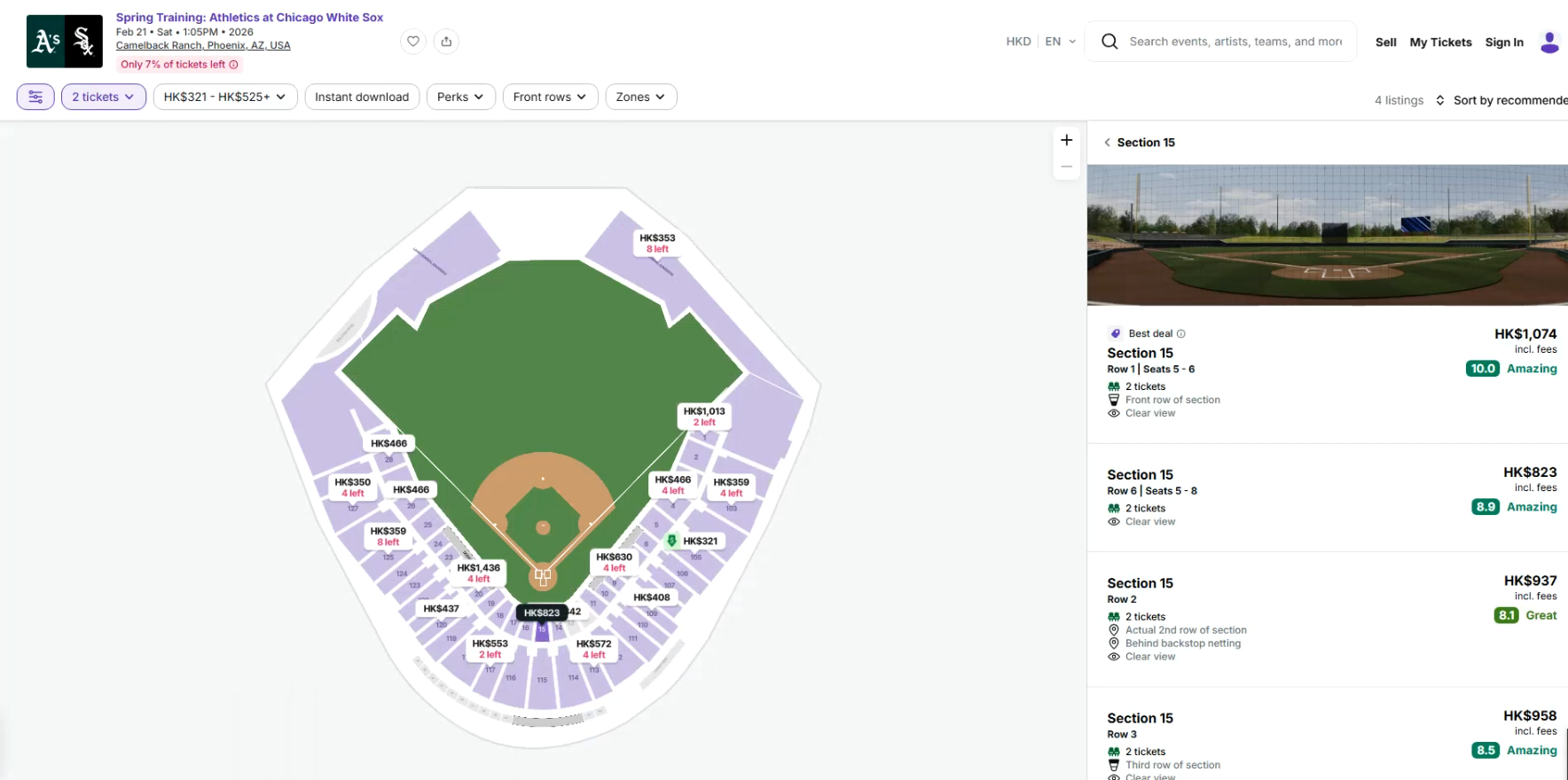Open the user profile avatar
The width and height of the screenshot is (1568, 780).
point(1549,42)
